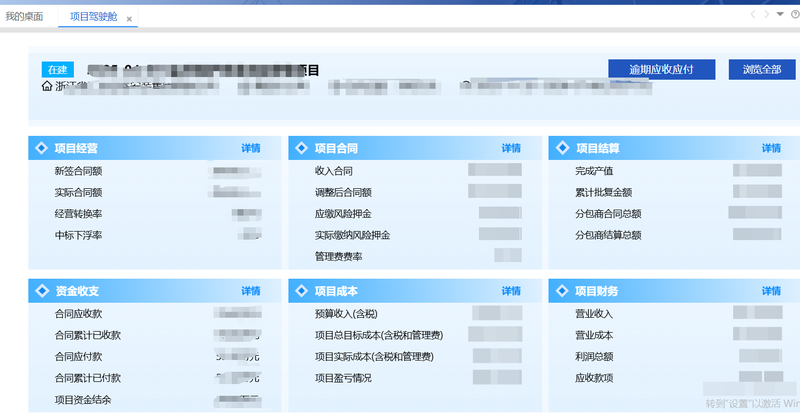Open the tab list dropdown arrow
The height and width of the screenshot is (414, 800).
[x=780, y=14]
